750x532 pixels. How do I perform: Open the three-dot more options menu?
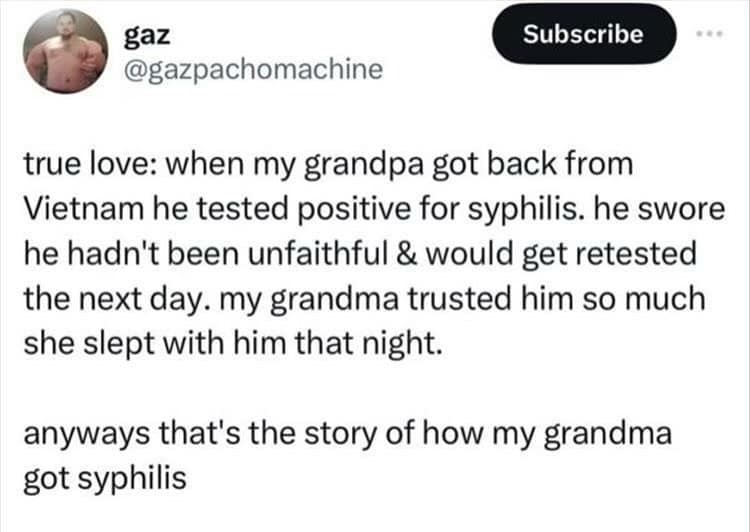click(x=709, y=33)
